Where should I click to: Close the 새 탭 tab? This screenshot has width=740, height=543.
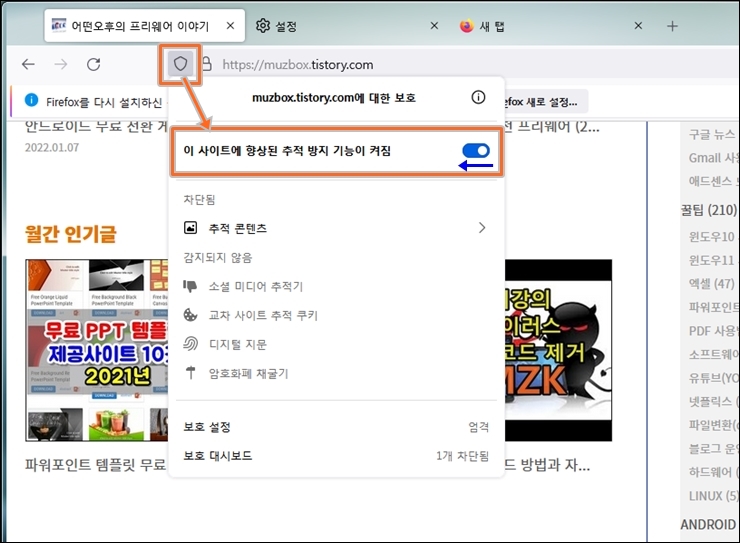638,25
